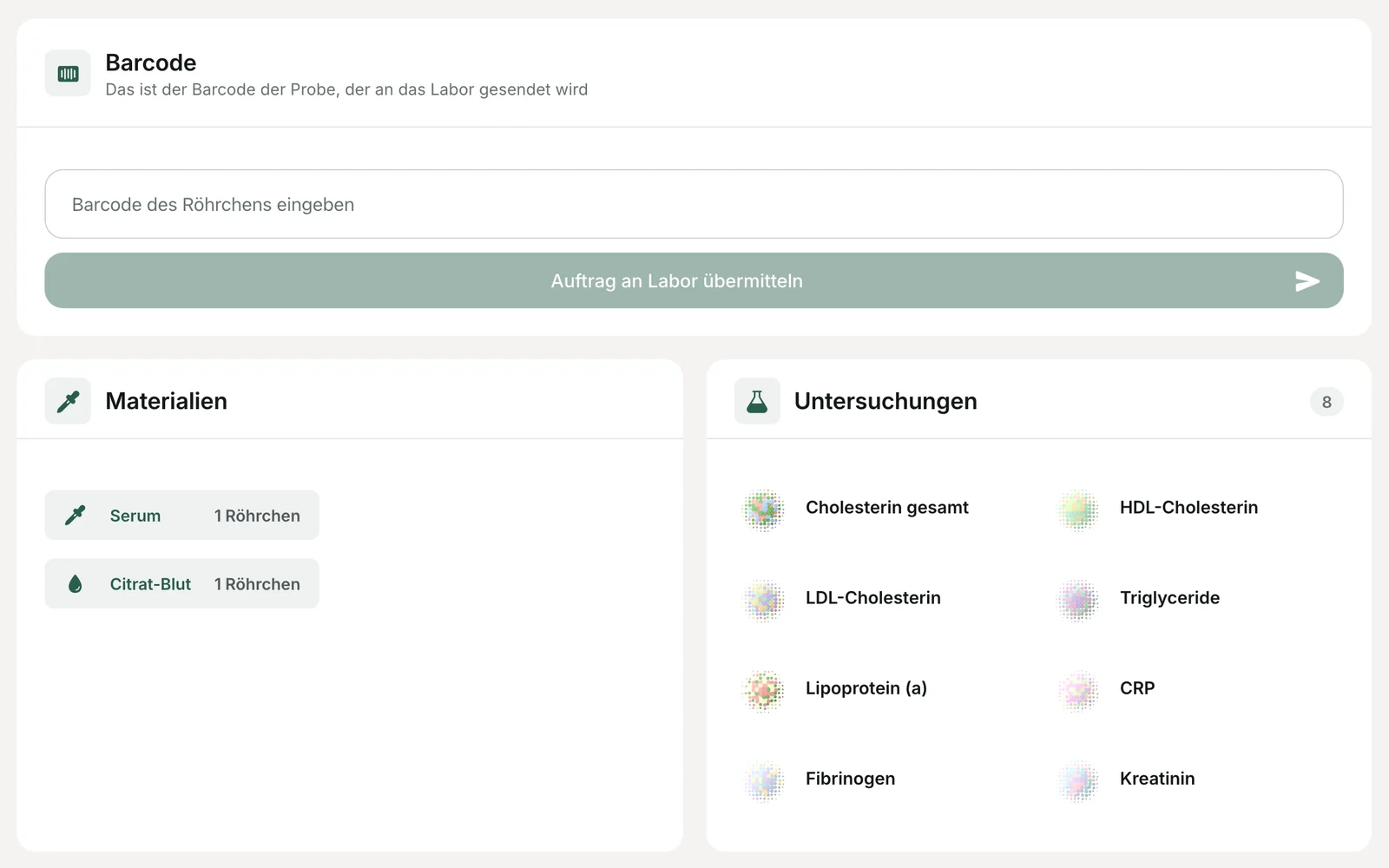Focus the Barcode des Röhrchens eingeben field
The height and width of the screenshot is (868, 1389).
click(694, 204)
